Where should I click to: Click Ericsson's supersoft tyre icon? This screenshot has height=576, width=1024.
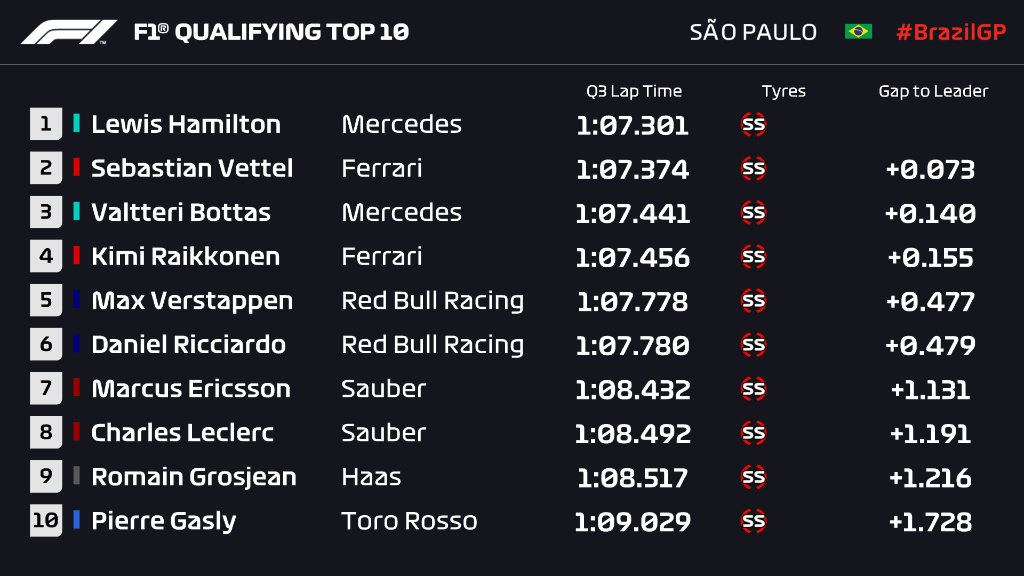[754, 389]
